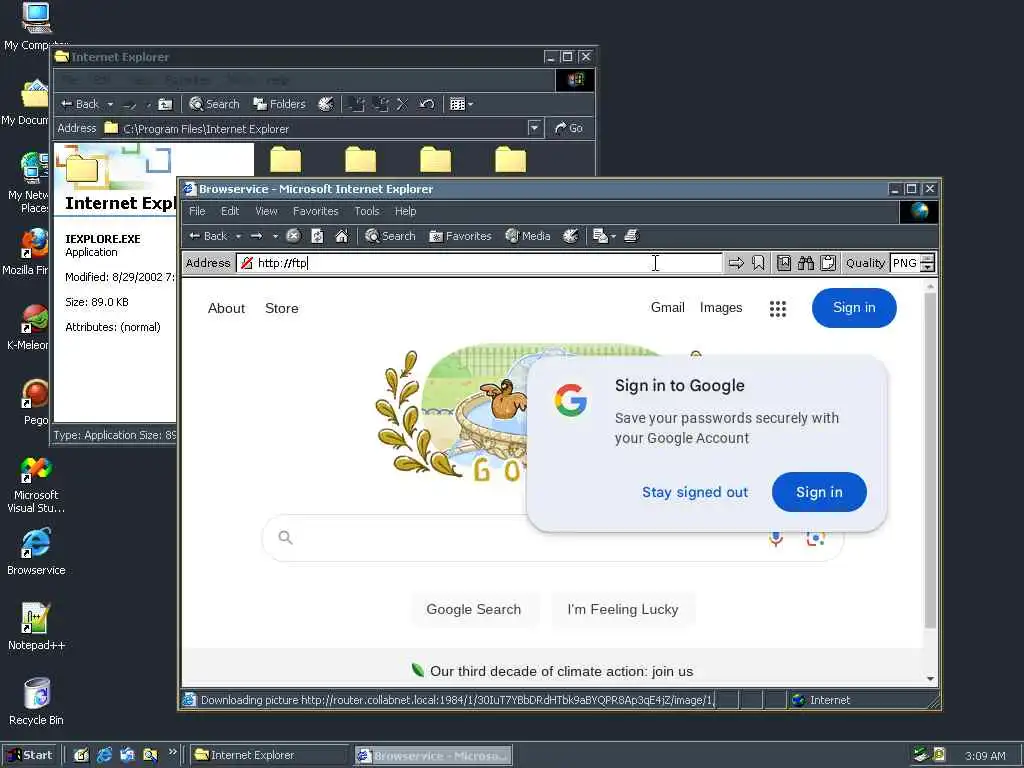1024x768 pixels.
Task: Open Tools menu in Browservice window
Action: click(366, 212)
